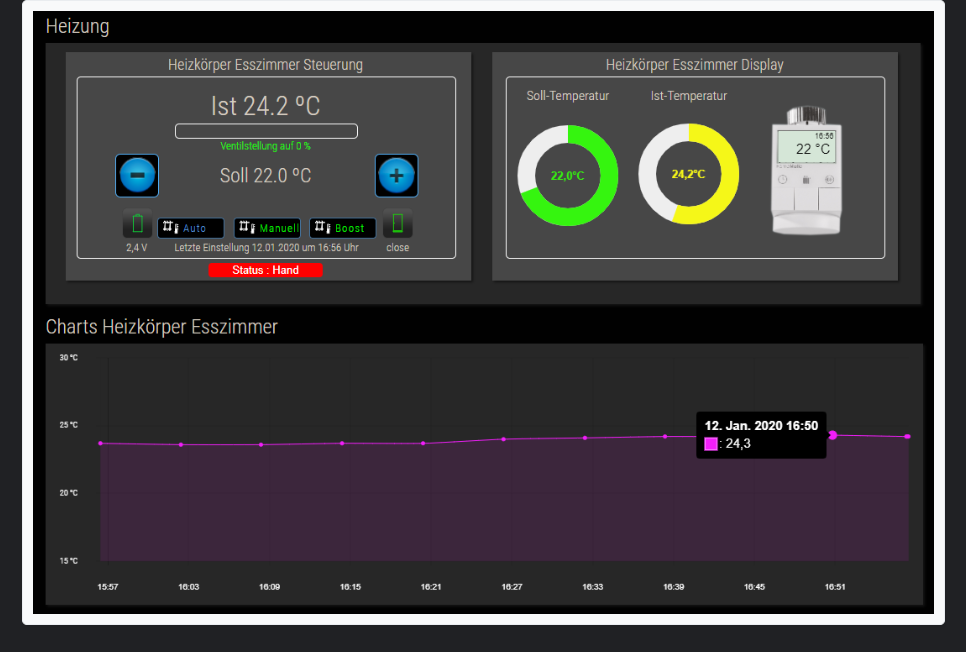
Task: Click the valve position progress bar
Action: [x=266, y=131]
